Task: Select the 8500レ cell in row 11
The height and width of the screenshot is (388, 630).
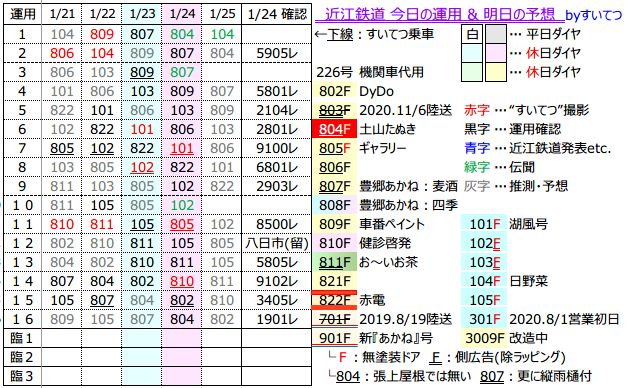Action: pos(277,224)
